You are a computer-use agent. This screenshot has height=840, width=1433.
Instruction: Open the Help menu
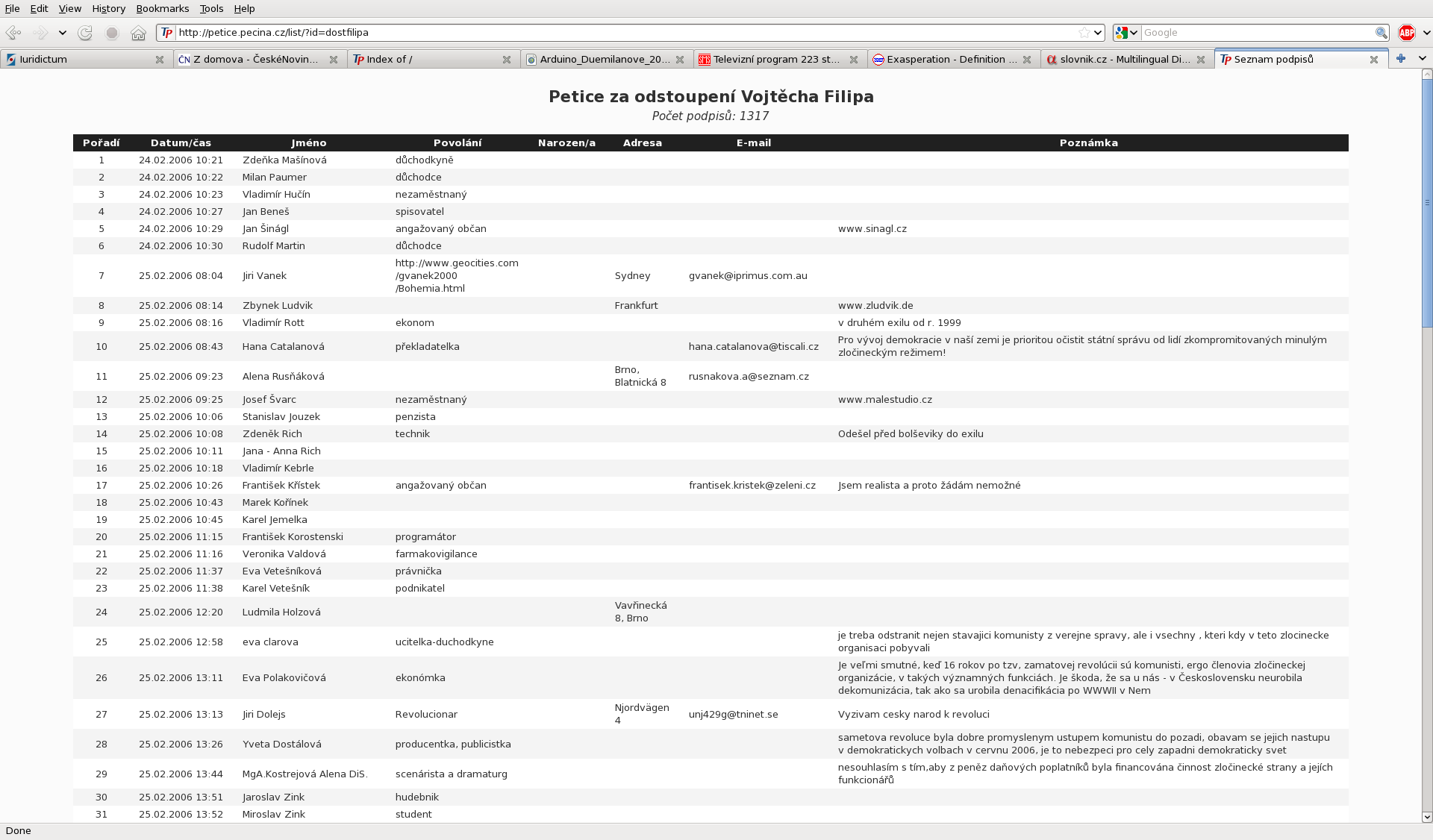(x=244, y=8)
